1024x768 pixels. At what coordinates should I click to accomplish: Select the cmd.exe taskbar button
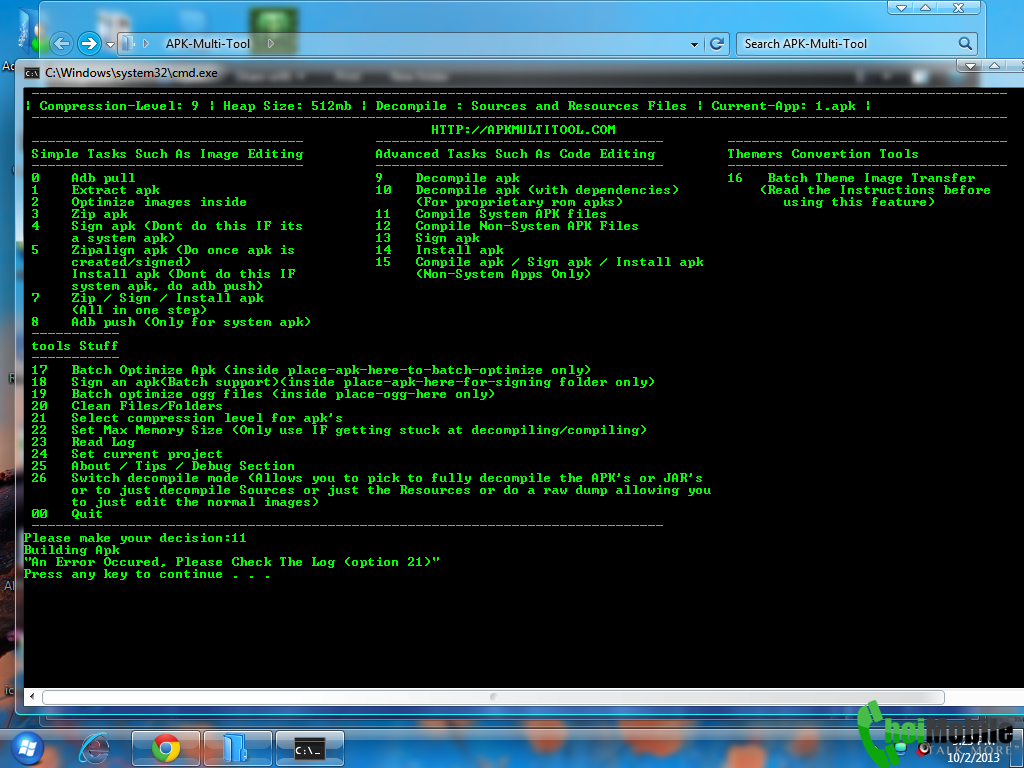point(310,748)
